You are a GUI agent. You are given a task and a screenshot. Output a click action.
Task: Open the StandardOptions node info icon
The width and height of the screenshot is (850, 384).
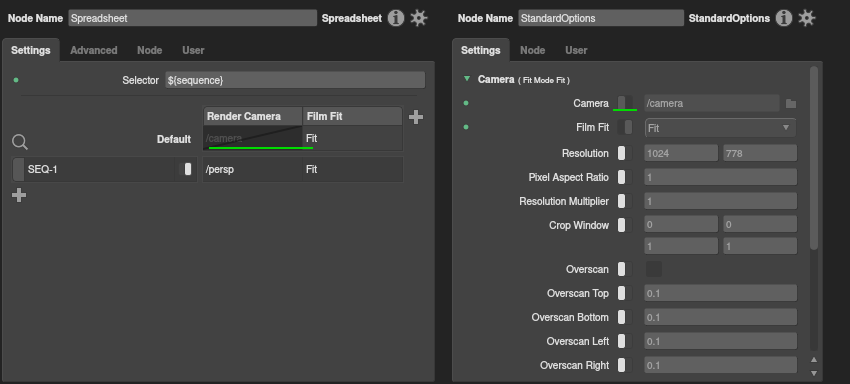[784, 18]
